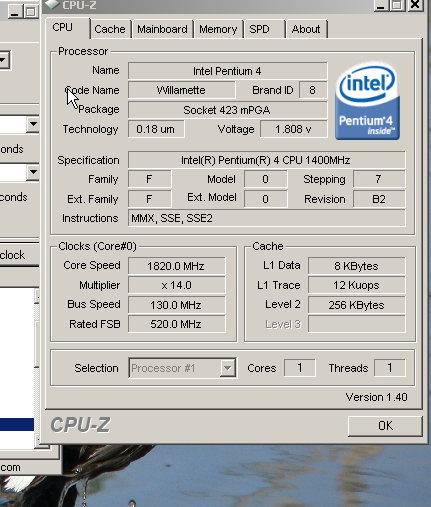
Task: Open the SPD tab
Action: (x=264, y=29)
